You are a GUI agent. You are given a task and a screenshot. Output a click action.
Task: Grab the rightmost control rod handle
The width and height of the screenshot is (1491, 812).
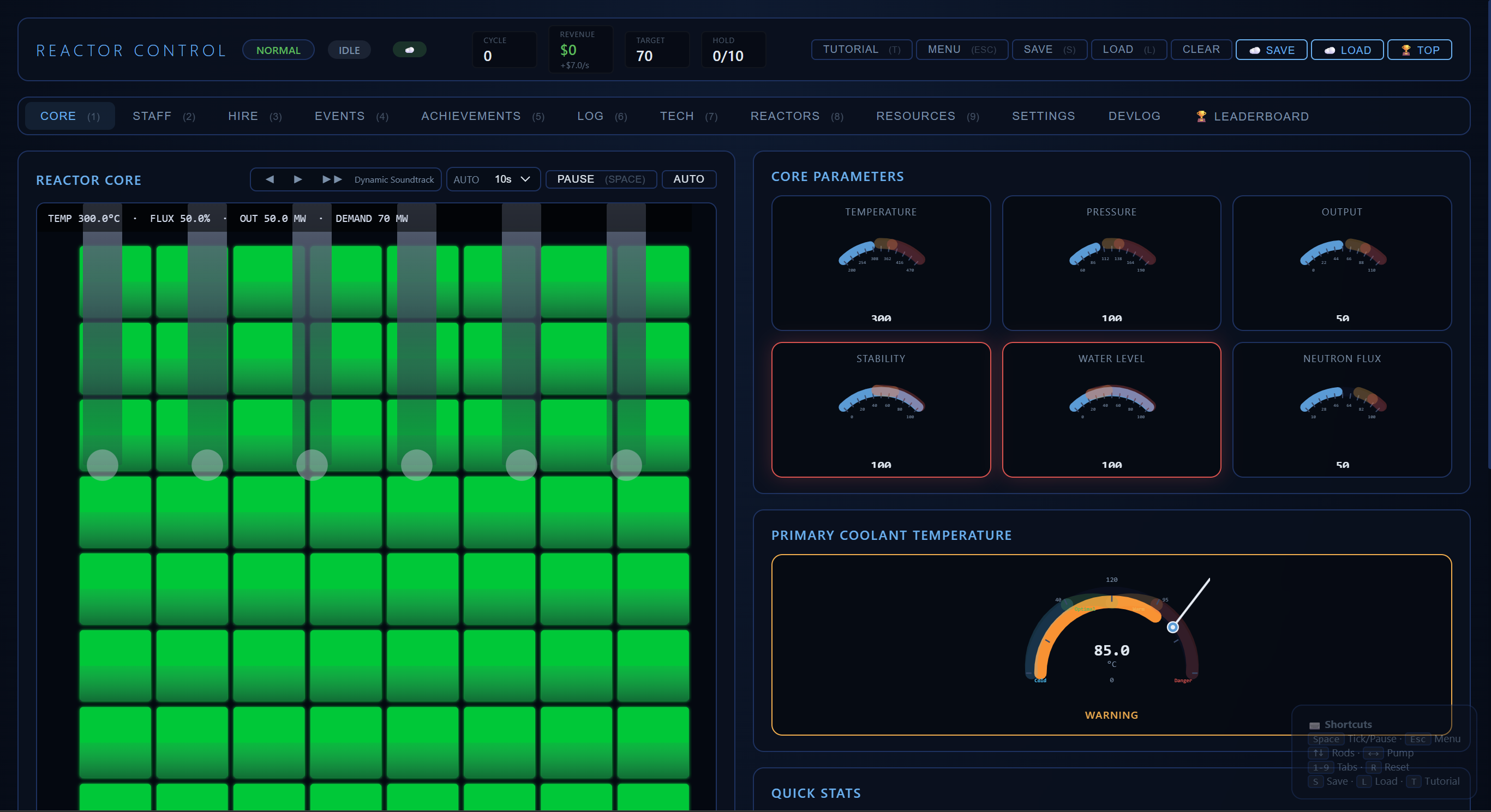tap(626, 465)
